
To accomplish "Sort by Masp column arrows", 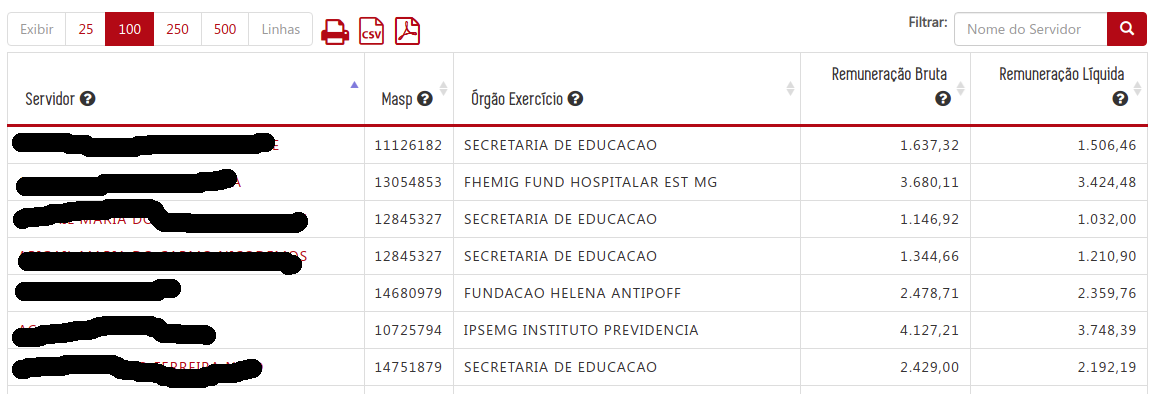I will (443, 89).
